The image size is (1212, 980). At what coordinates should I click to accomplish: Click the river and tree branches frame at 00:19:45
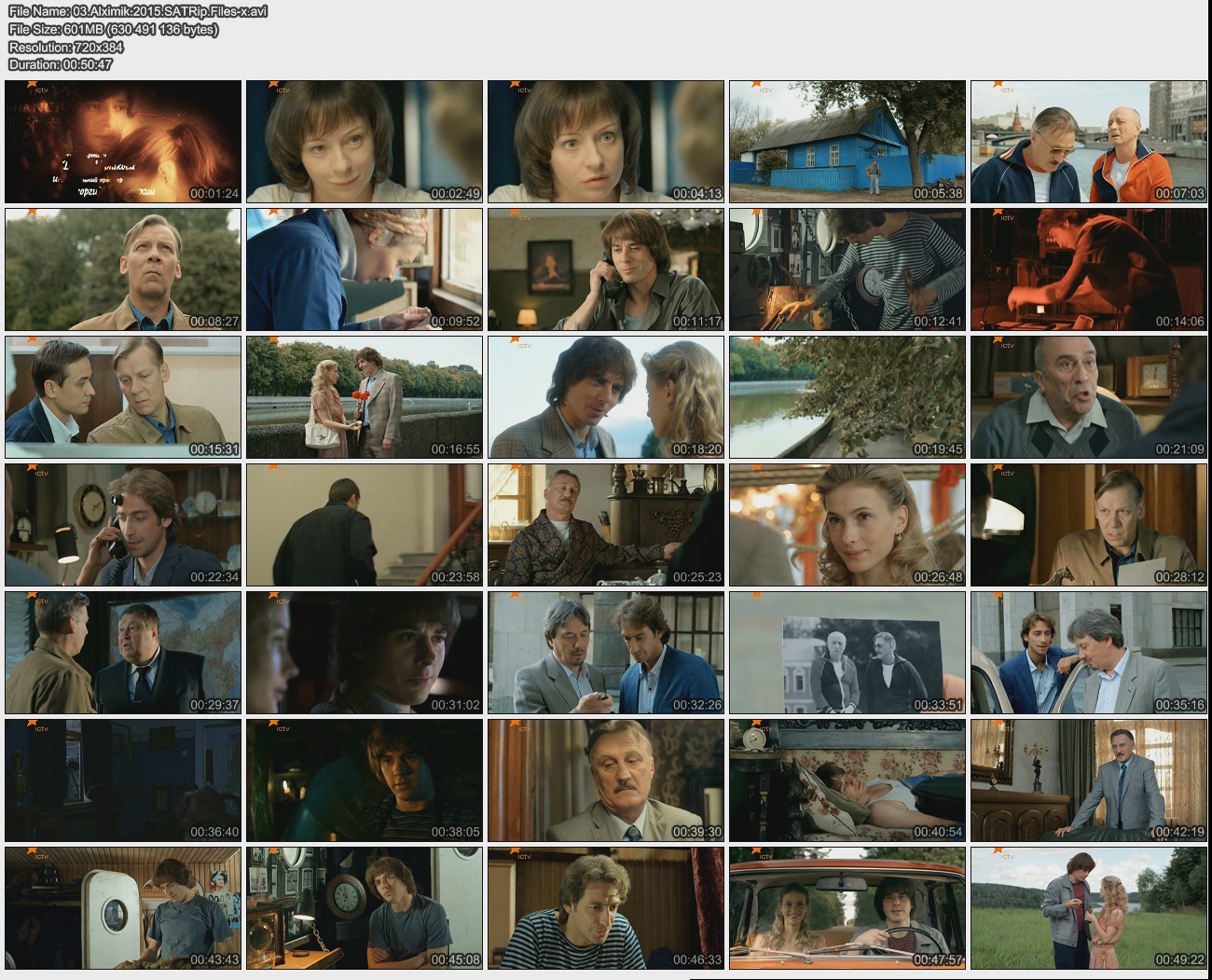click(x=847, y=397)
